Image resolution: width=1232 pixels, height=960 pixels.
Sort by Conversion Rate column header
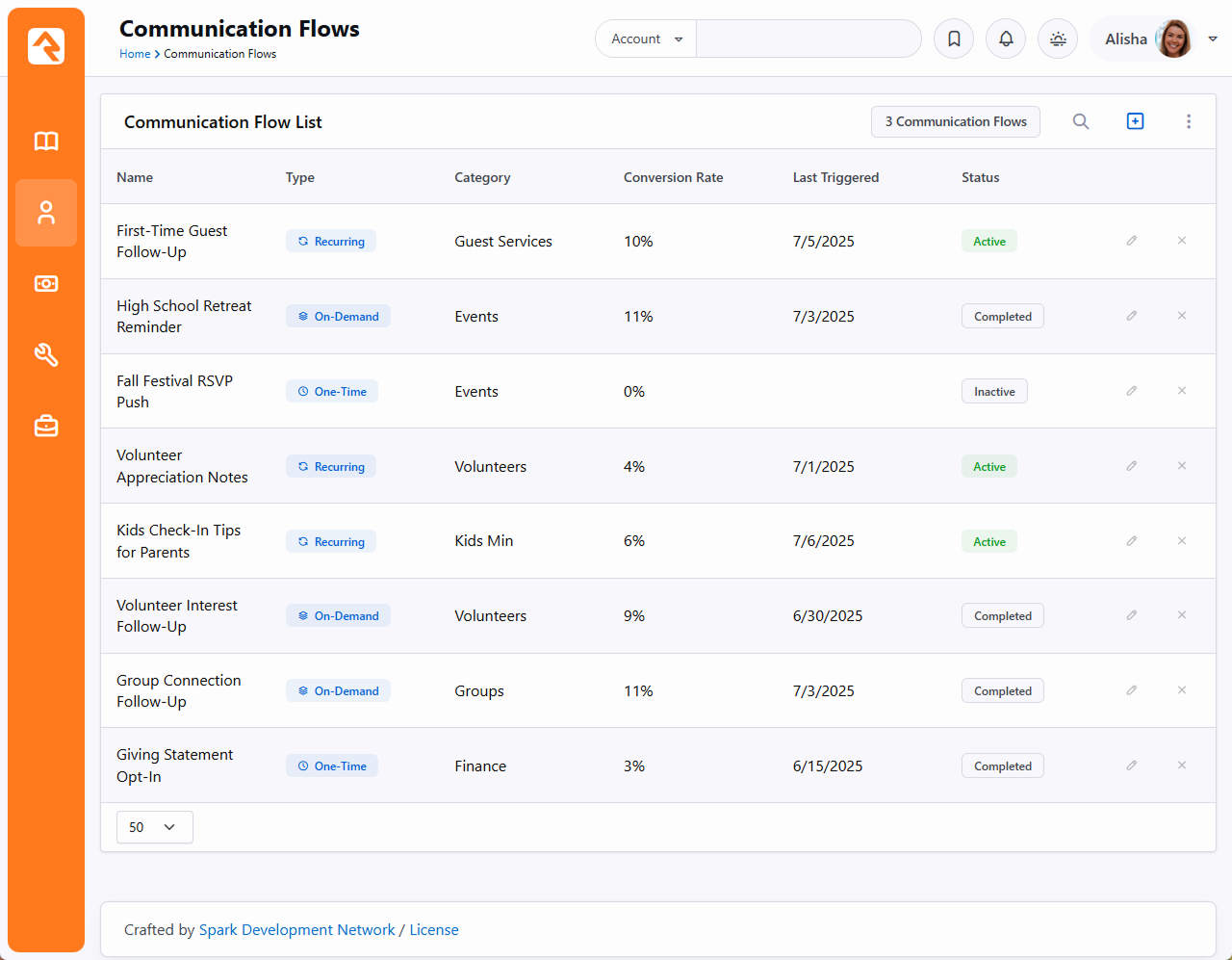pyautogui.click(x=673, y=177)
